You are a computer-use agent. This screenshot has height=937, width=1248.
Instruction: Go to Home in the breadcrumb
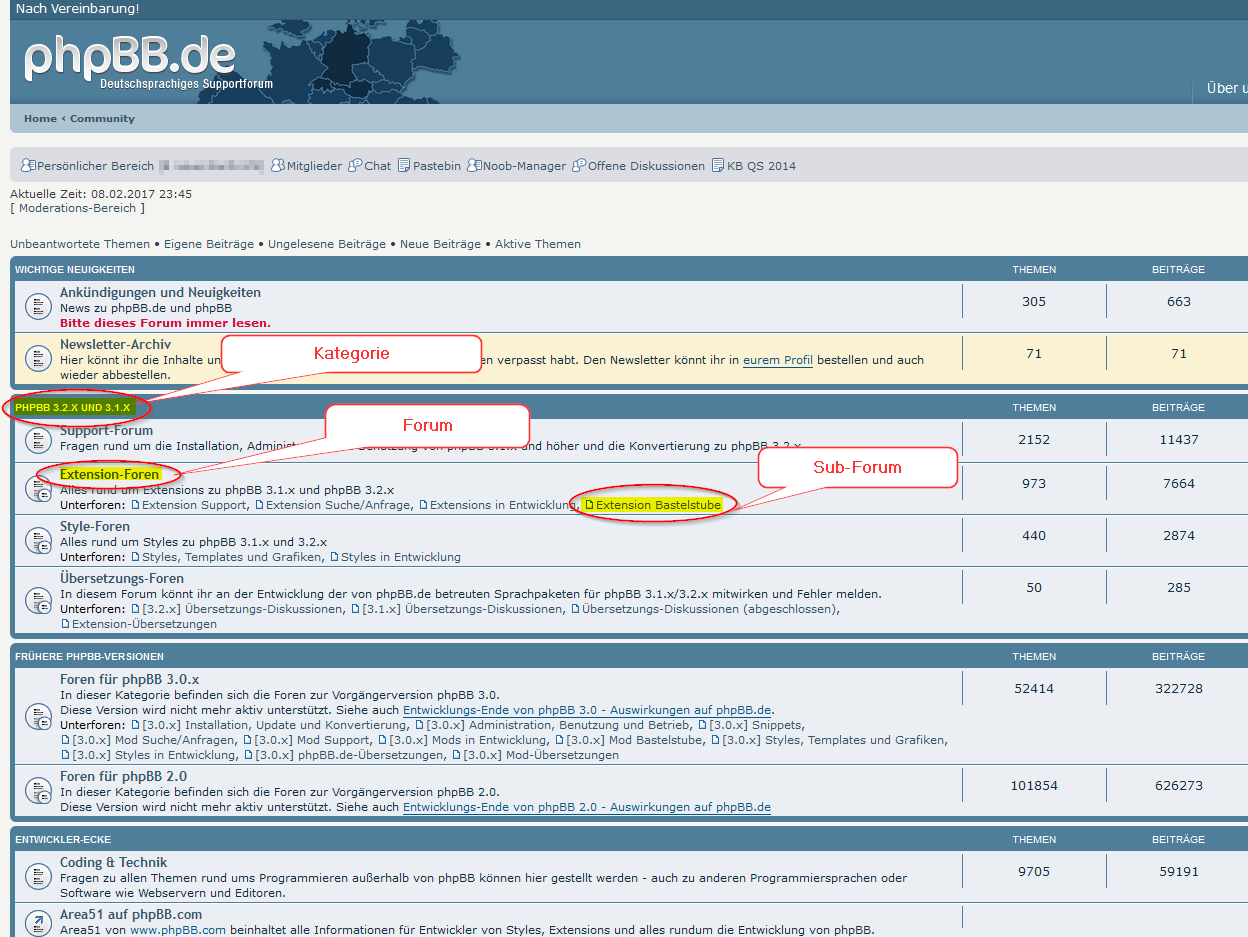[40, 119]
